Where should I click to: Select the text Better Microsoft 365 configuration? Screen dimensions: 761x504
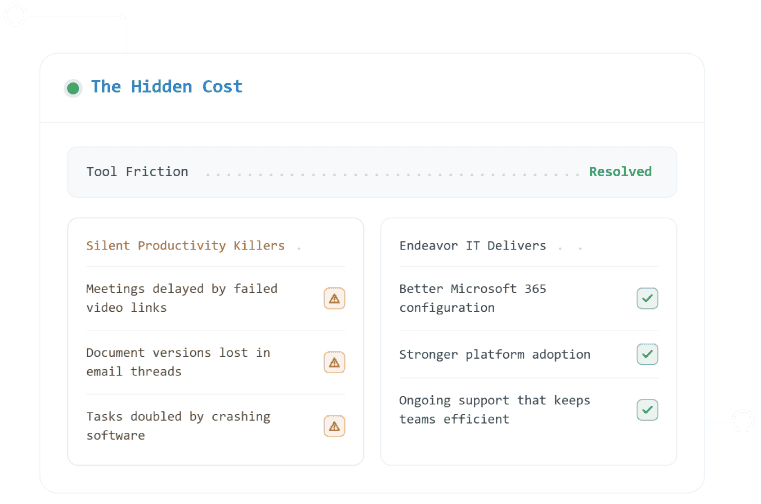tap(472, 298)
